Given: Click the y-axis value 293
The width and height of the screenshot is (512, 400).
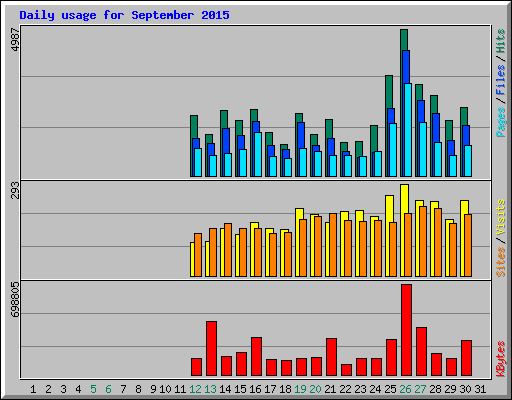Looking at the screenshot, I should 16,190.
